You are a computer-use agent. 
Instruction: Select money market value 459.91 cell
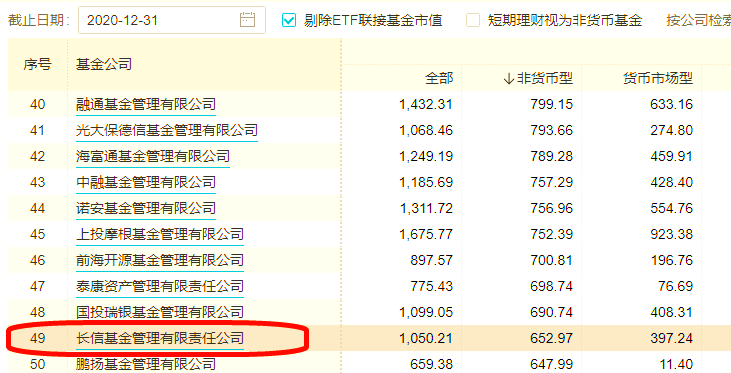coord(671,156)
